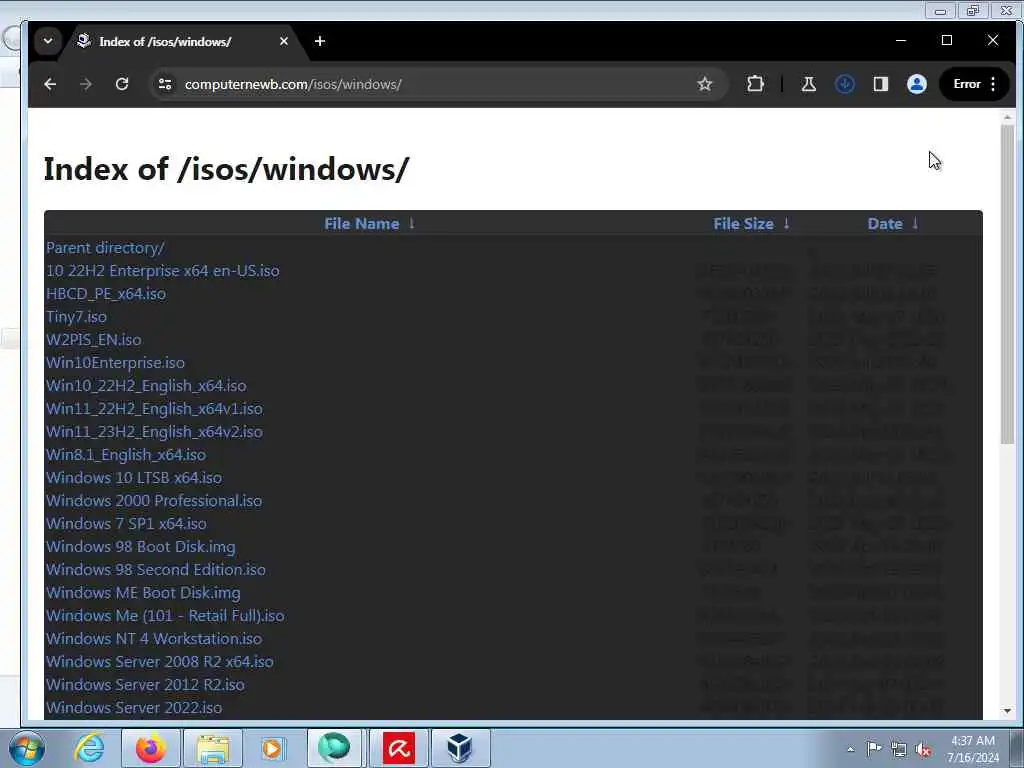Screen dimensions: 1024x768
Task: Download Windows 98 Second Edition.iso
Action: point(155,569)
